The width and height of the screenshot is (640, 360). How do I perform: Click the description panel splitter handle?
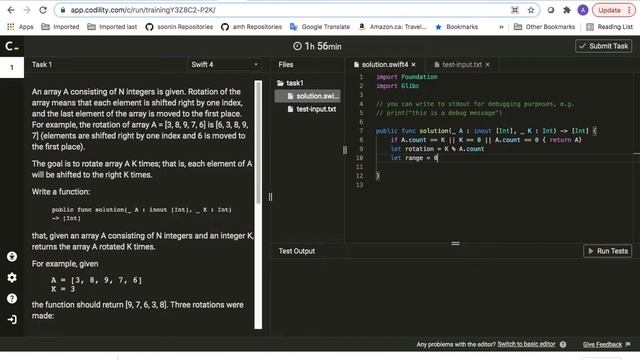270,197
